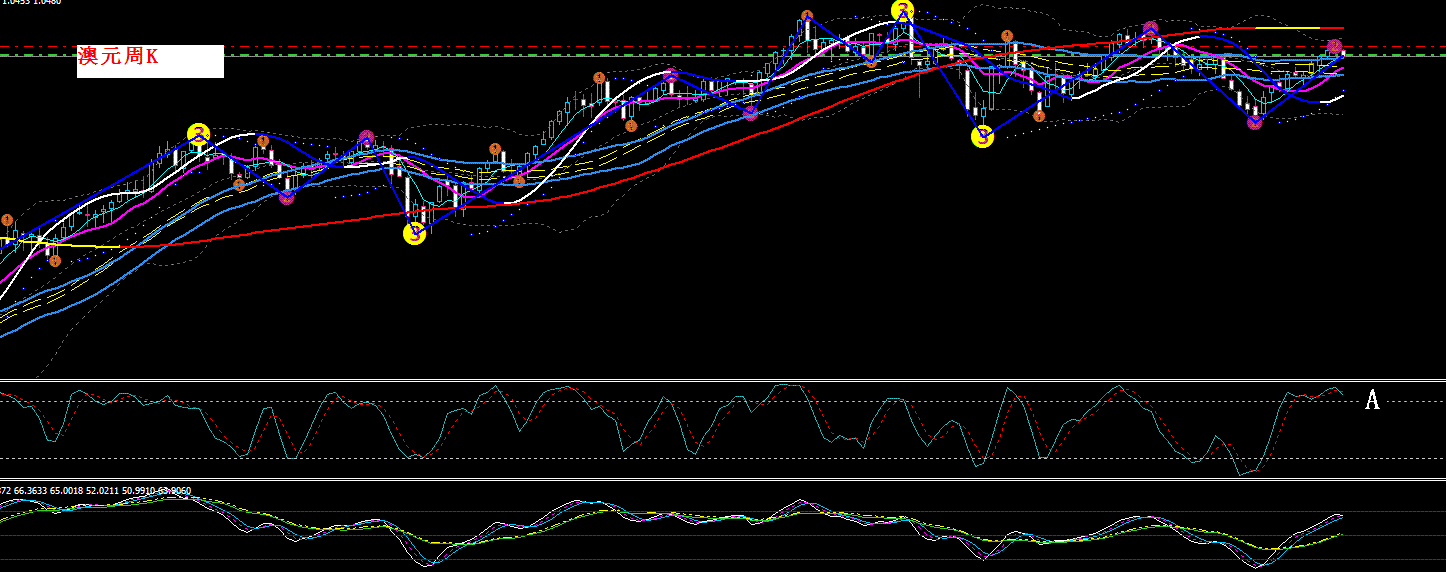
Task: Click the magenta marker at the rightmost end of the zigzag
Action: (x=1335, y=46)
